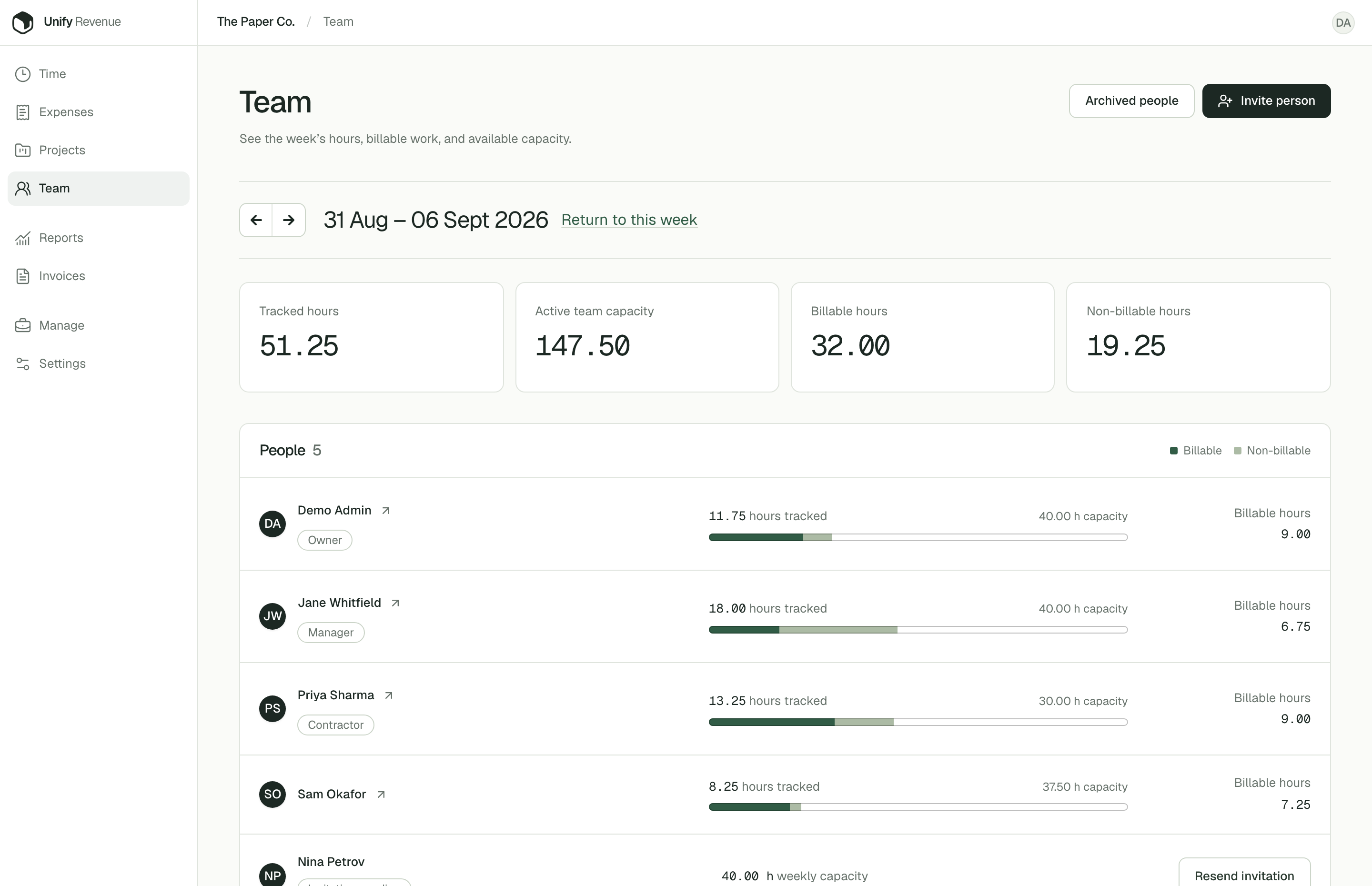Select Invoices in the sidebar menu
Image resolution: width=1372 pixels, height=886 pixels.
98,276
